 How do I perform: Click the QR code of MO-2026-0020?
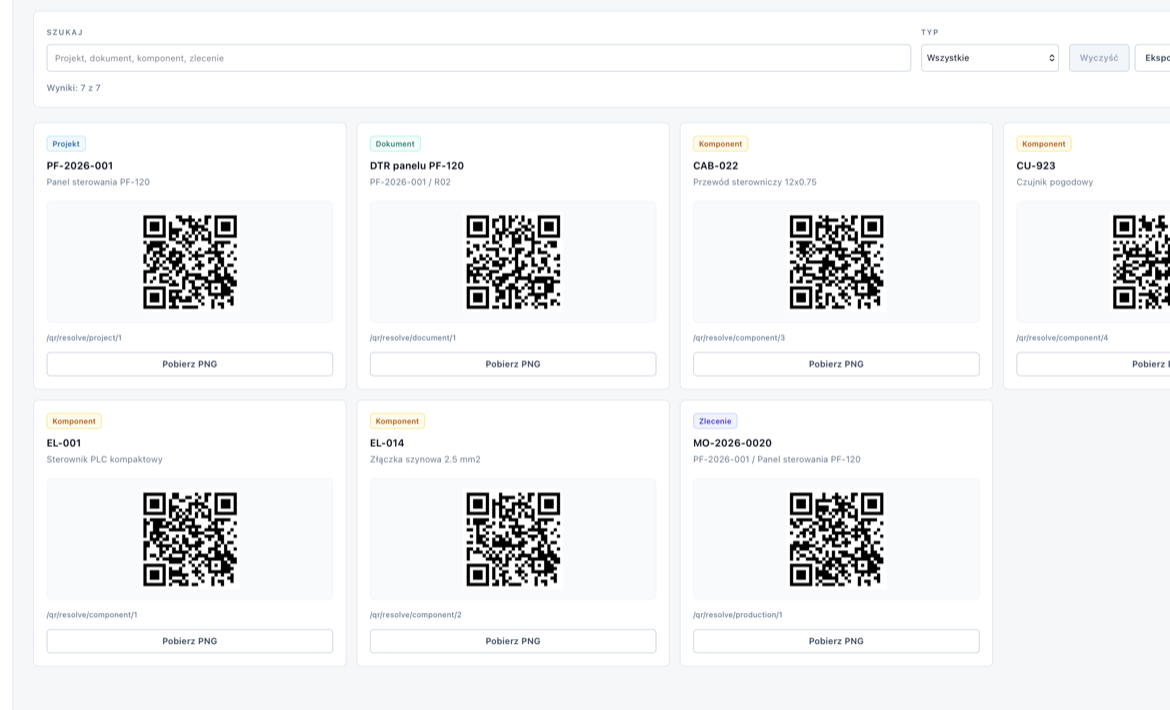(836, 538)
